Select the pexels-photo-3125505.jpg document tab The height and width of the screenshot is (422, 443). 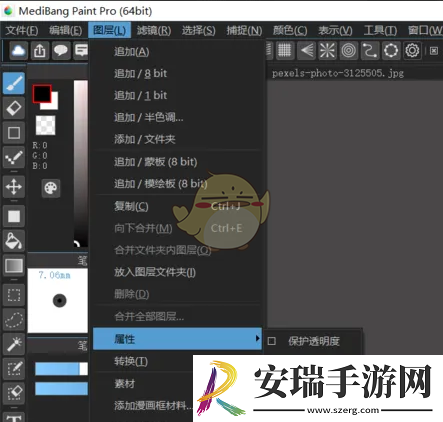(338, 73)
